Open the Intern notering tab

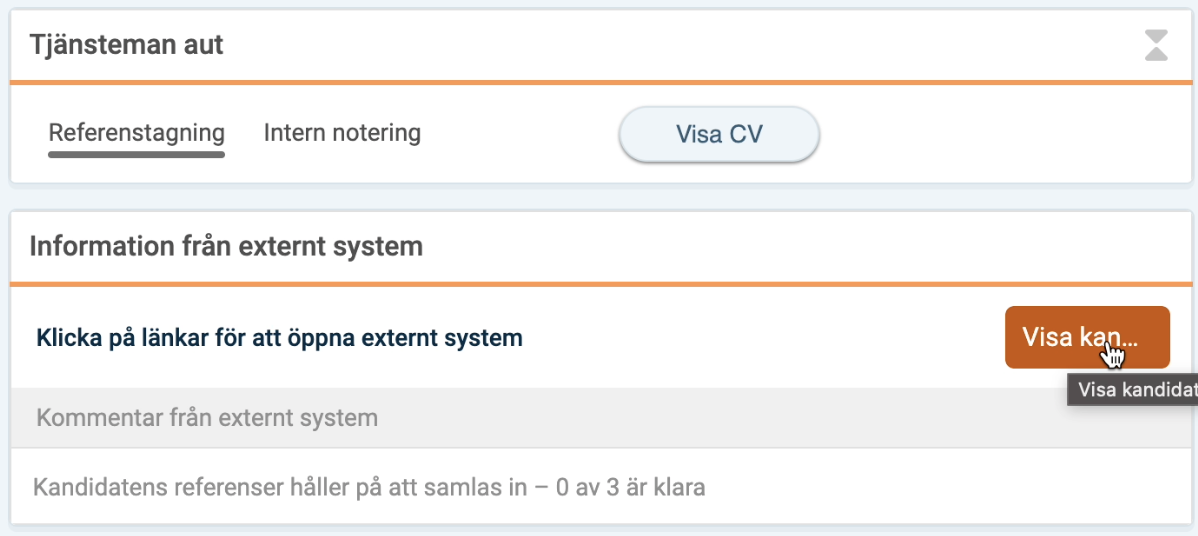[342, 133]
